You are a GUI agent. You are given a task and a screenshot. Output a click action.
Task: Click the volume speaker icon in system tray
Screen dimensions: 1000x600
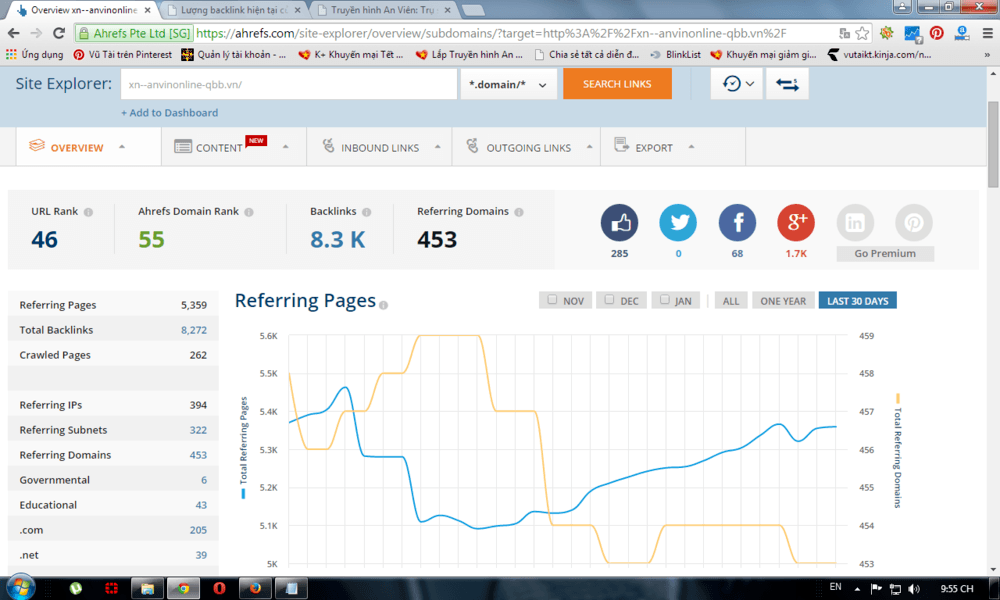pyautogui.click(x=914, y=589)
